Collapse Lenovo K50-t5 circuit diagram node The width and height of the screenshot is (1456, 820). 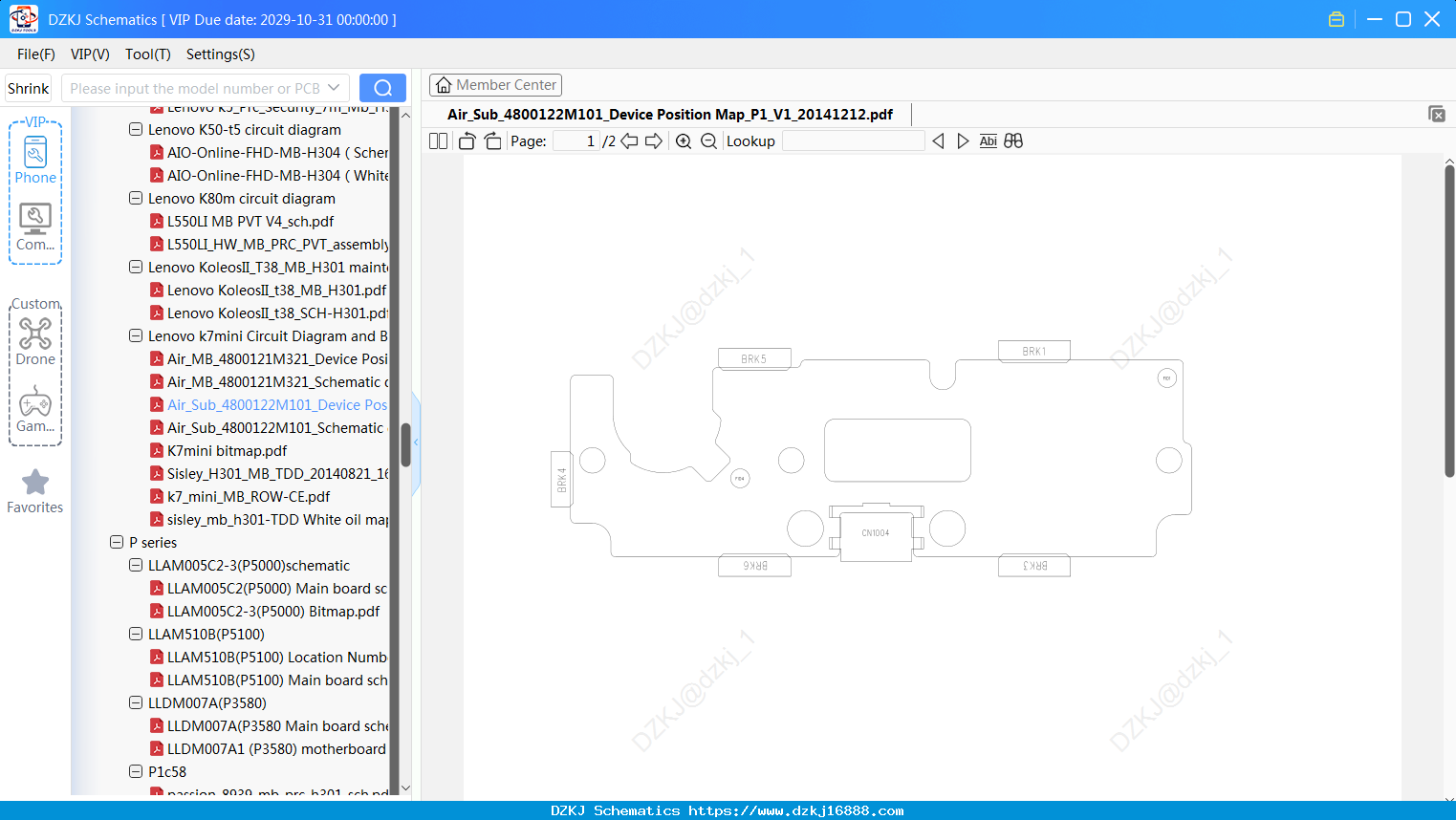point(136,129)
